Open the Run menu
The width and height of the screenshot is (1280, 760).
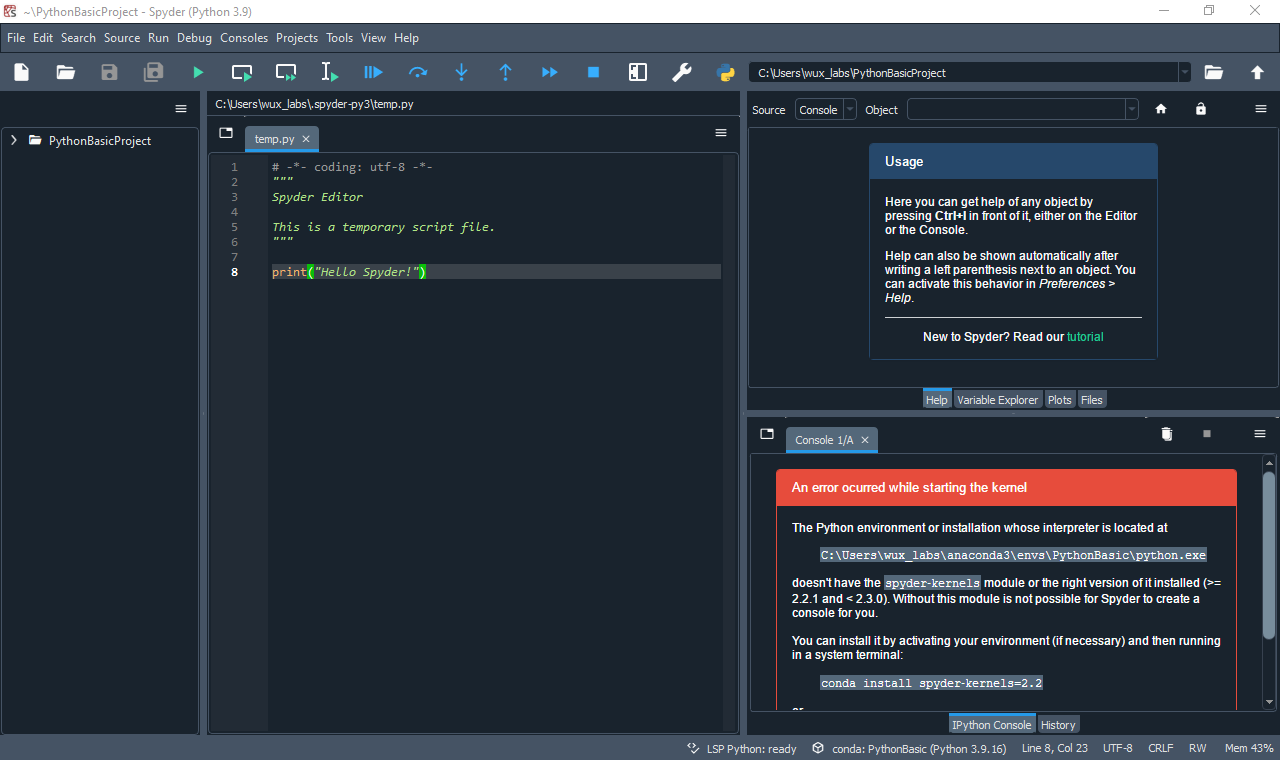click(x=158, y=38)
